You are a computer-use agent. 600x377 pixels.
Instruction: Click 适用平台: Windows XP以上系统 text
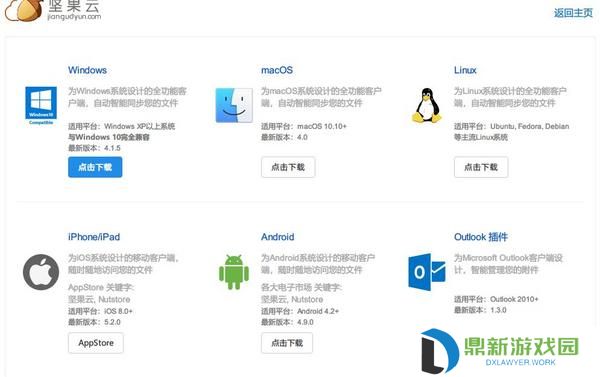[121, 126]
